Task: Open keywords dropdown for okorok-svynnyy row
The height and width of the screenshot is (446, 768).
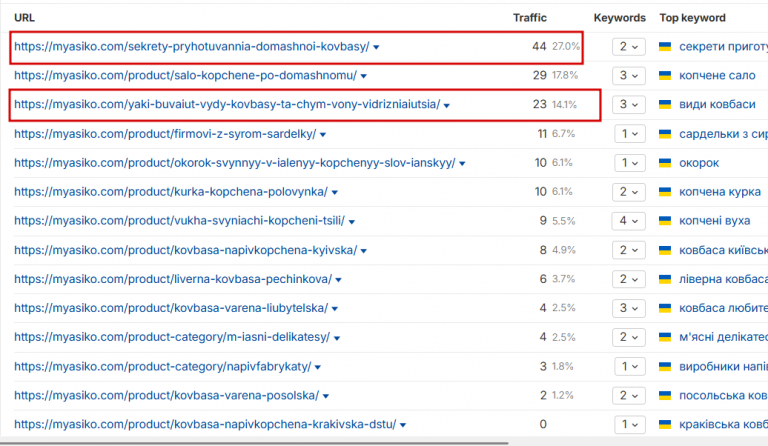Action: coord(629,163)
